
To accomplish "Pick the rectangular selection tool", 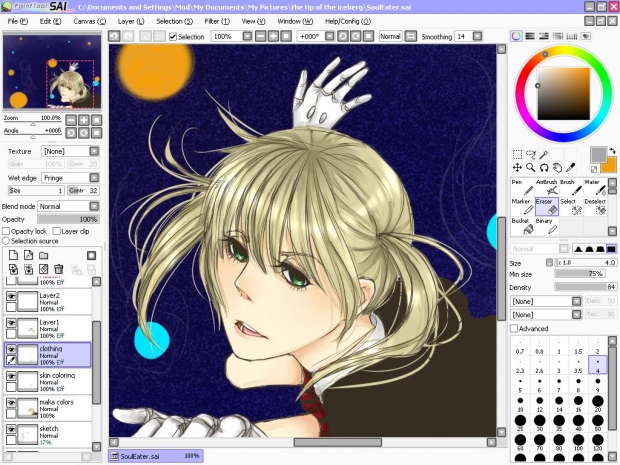I will pyautogui.click(x=517, y=154).
